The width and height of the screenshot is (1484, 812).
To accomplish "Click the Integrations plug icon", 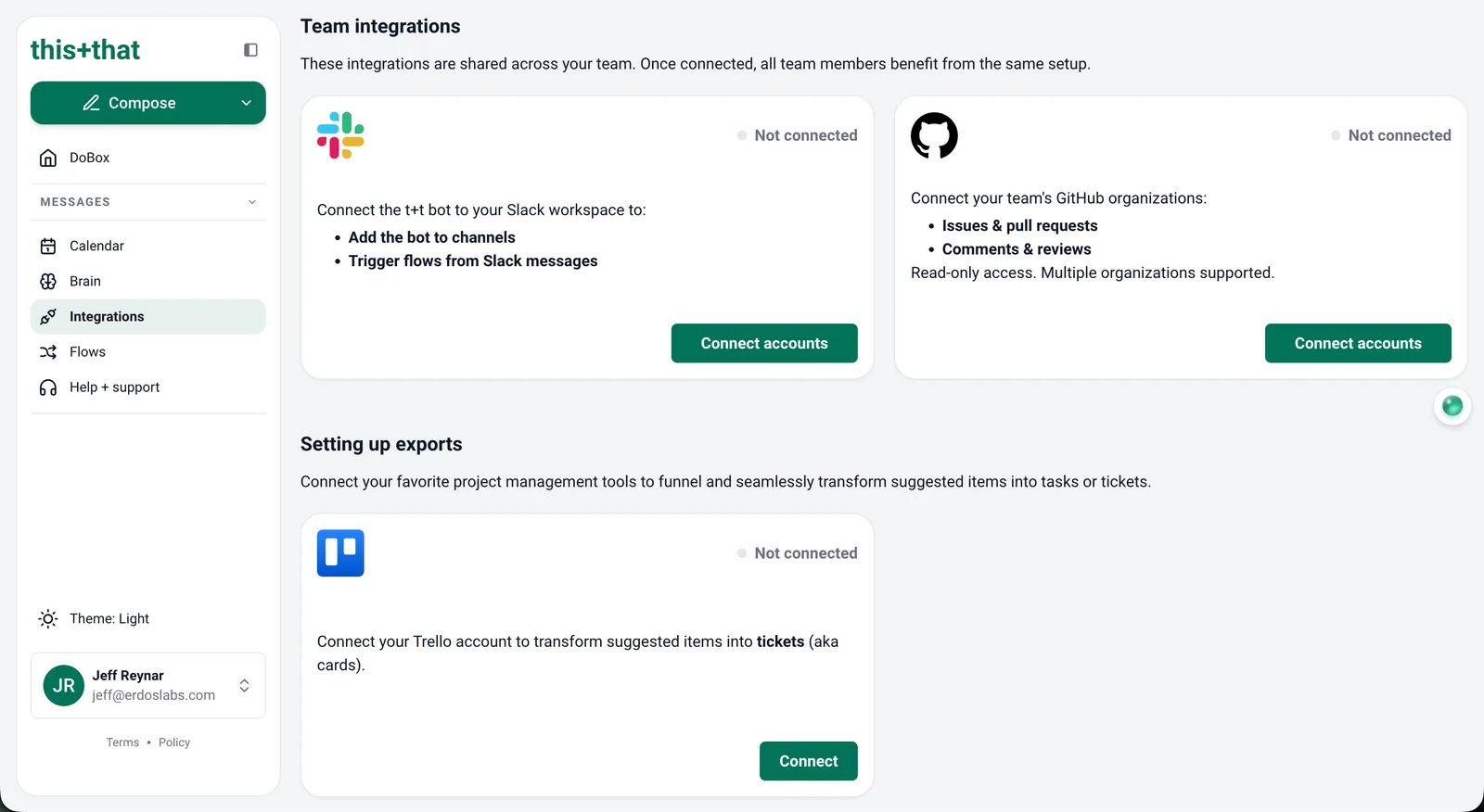I will [x=48, y=316].
